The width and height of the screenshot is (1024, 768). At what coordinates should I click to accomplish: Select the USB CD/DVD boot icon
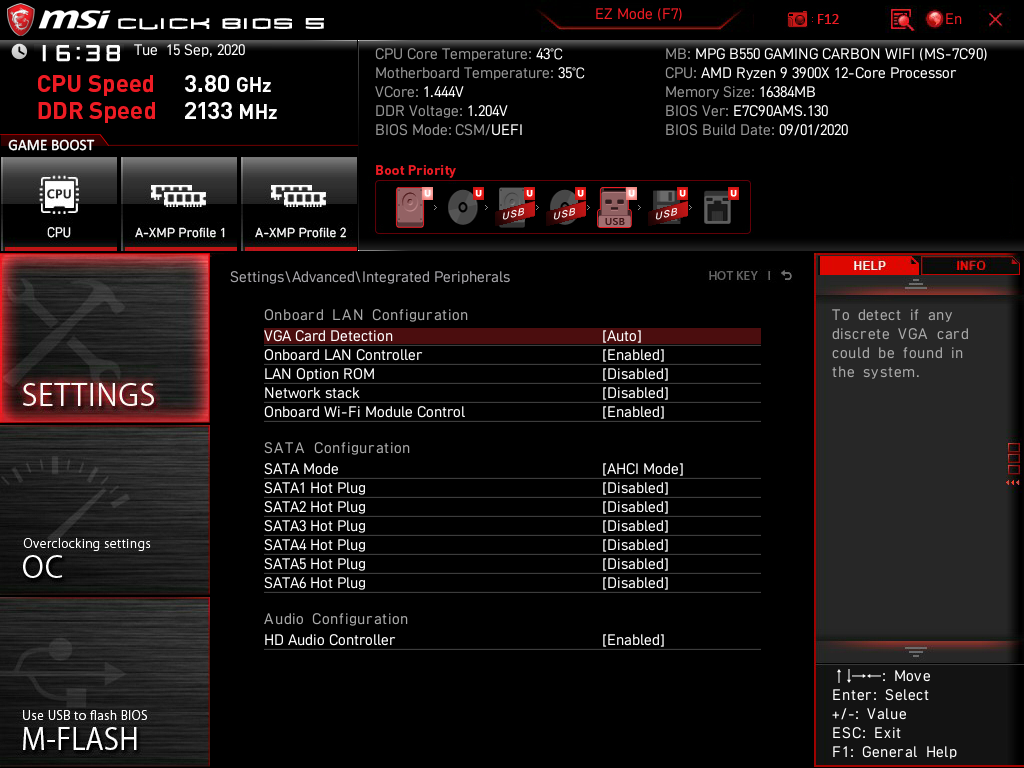click(x=567, y=207)
